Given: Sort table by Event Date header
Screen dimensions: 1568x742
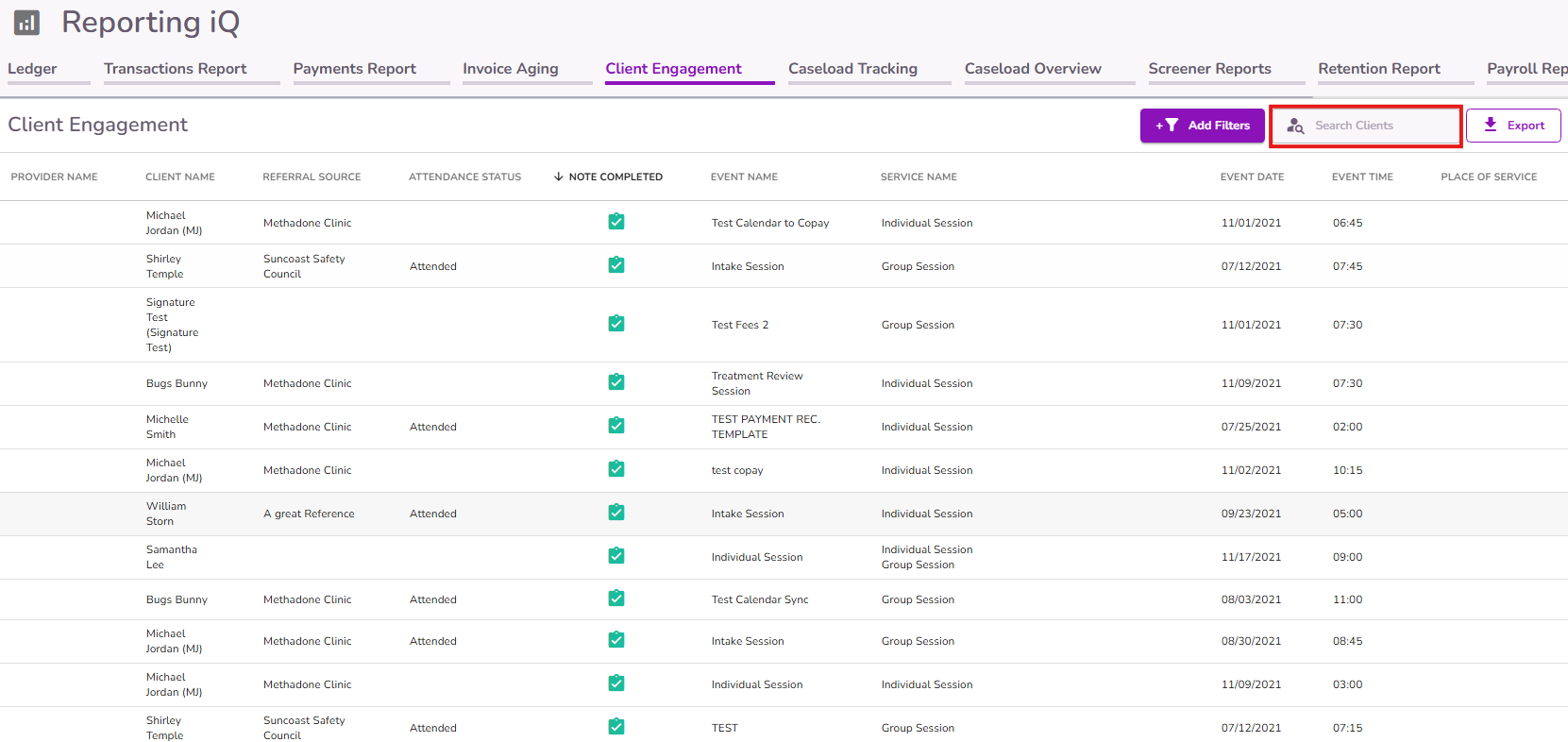Looking at the screenshot, I should click(x=1252, y=177).
